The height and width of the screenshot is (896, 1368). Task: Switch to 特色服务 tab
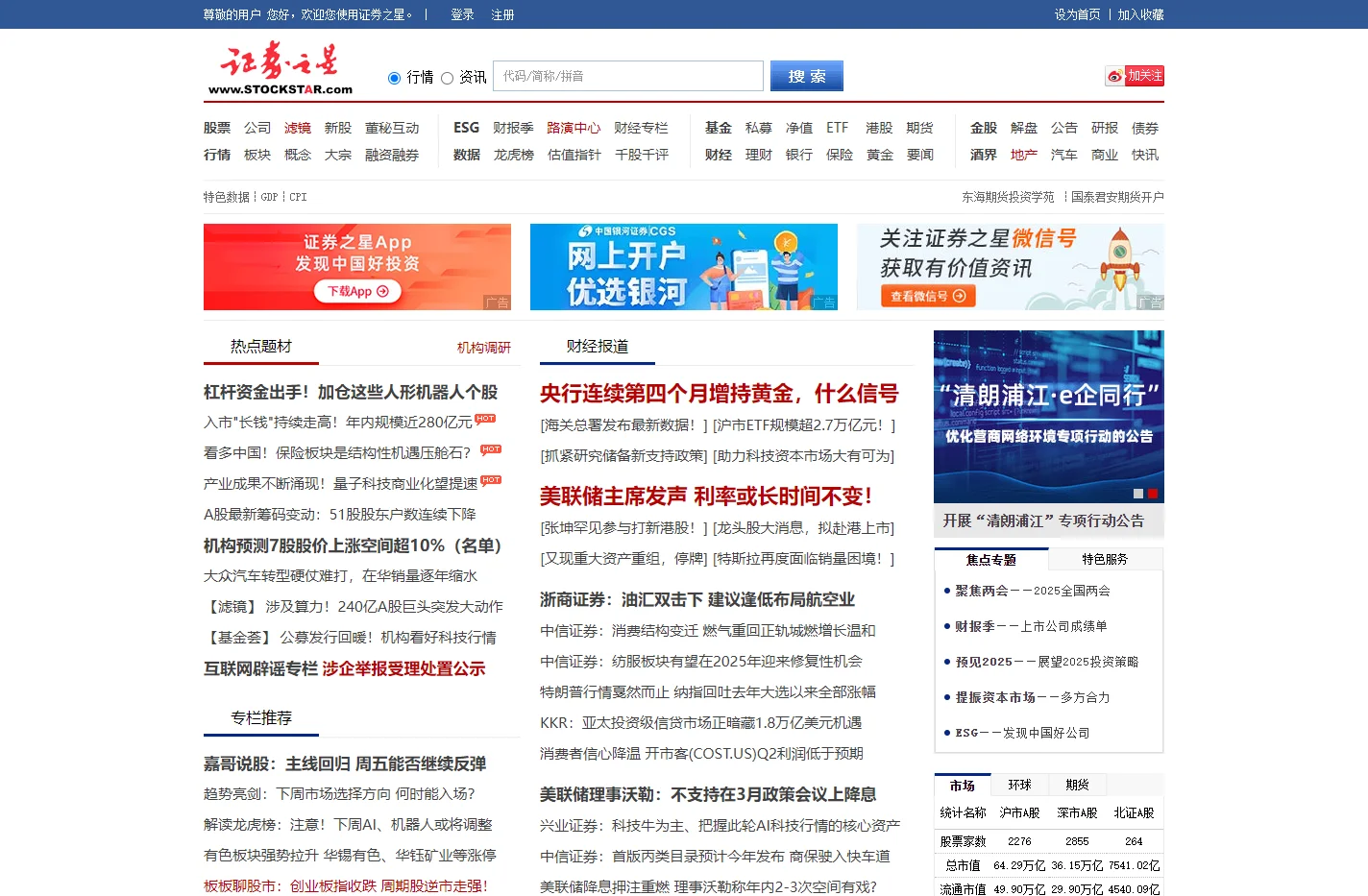(1105, 559)
